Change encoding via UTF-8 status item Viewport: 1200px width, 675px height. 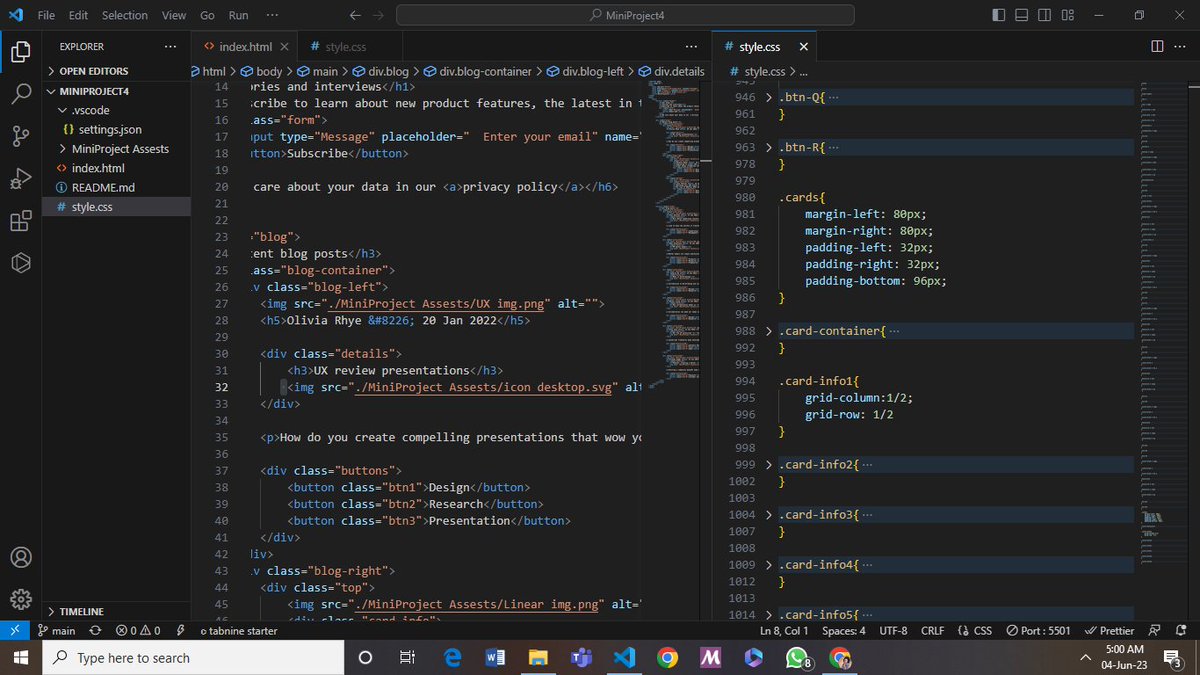[893, 631]
